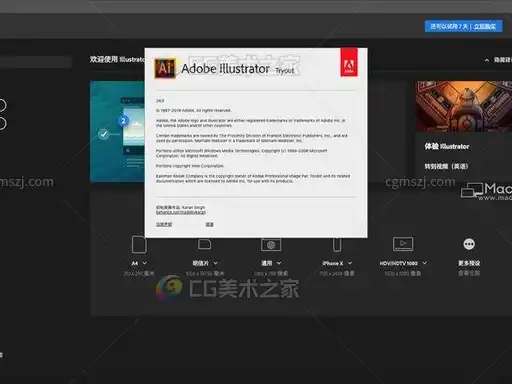The image size is (512, 384).
Task: Click the 体验 Illustrator card title
Action: 447,146
